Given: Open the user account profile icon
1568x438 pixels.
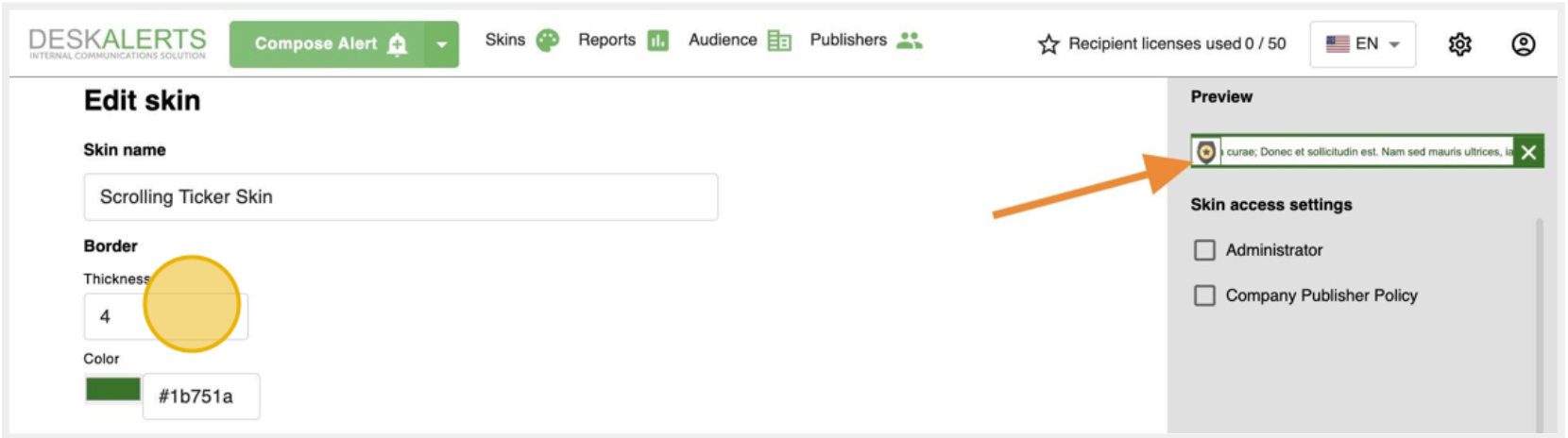Looking at the screenshot, I should (1523, 44).
